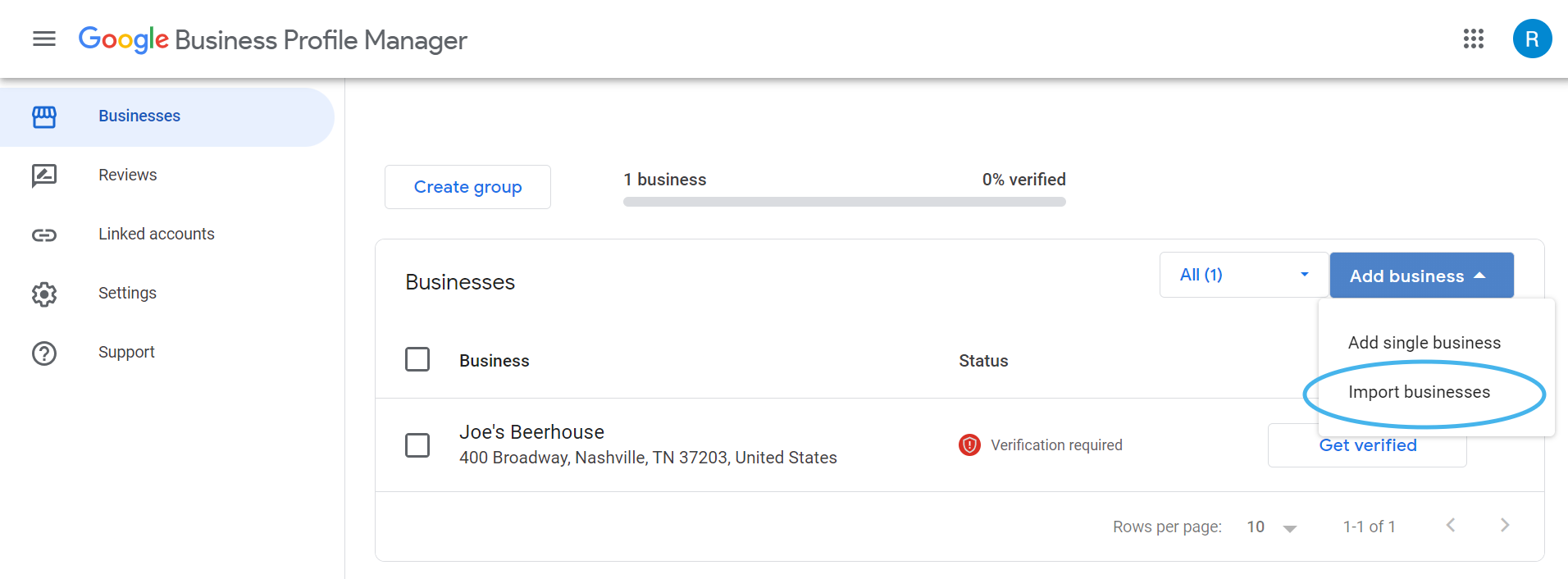The height and width of the screenshot is (579, 1568).
Task: Open the All (1) filter dropdown
Action: point(1243,275)
